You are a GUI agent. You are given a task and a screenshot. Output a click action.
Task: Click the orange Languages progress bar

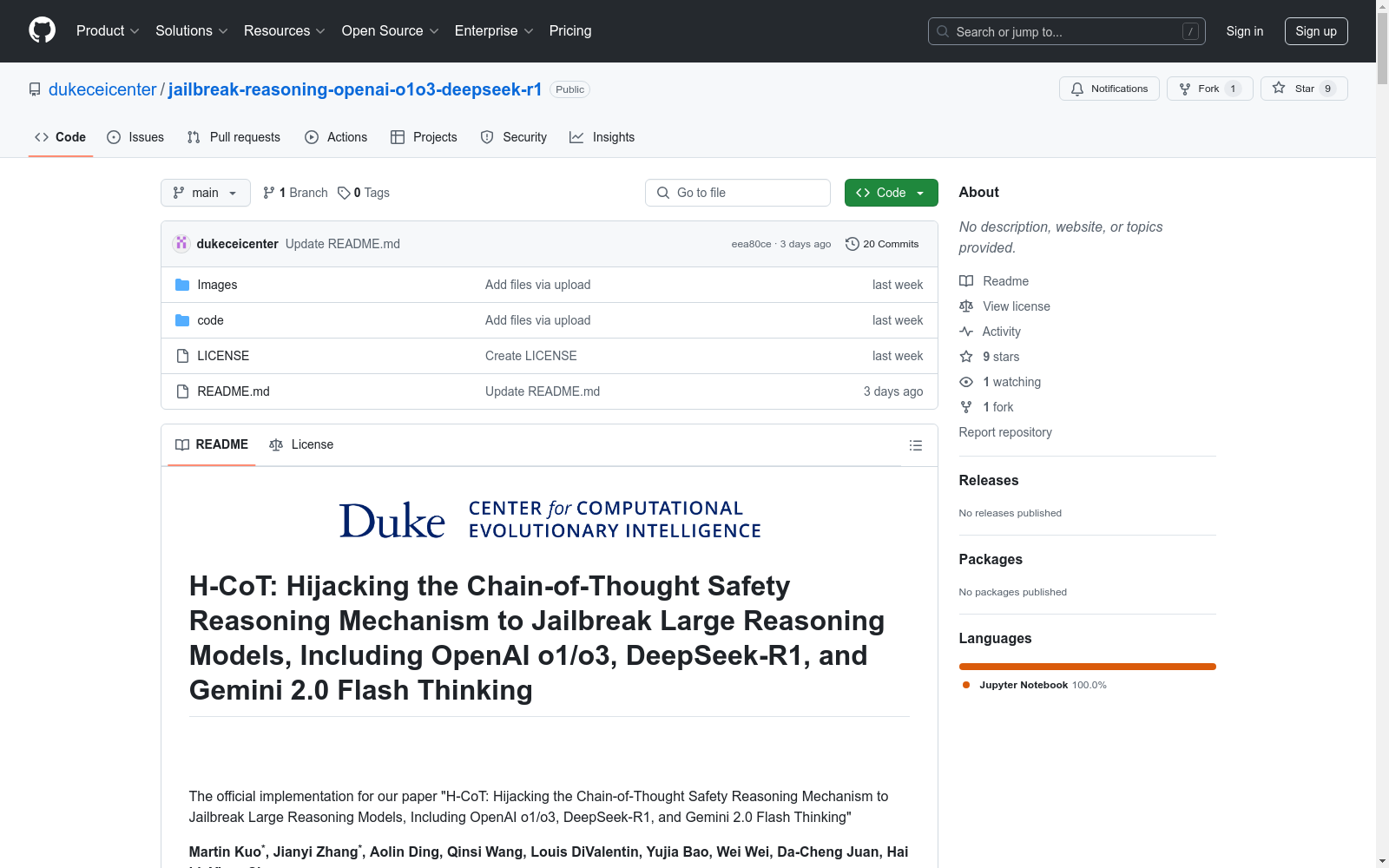pyautogui.click(x=1088, y=667)
